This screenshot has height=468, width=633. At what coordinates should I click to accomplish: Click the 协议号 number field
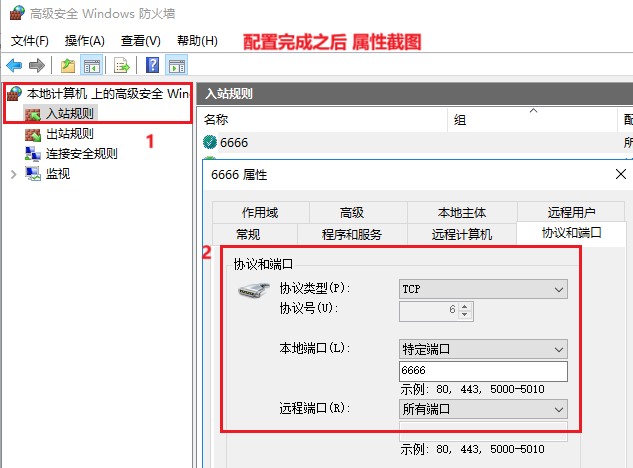pos(436,311)
